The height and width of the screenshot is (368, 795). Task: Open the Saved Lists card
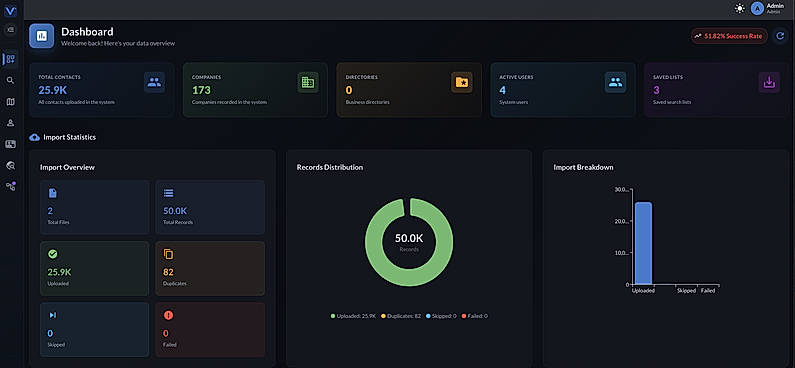pos(716,90)
